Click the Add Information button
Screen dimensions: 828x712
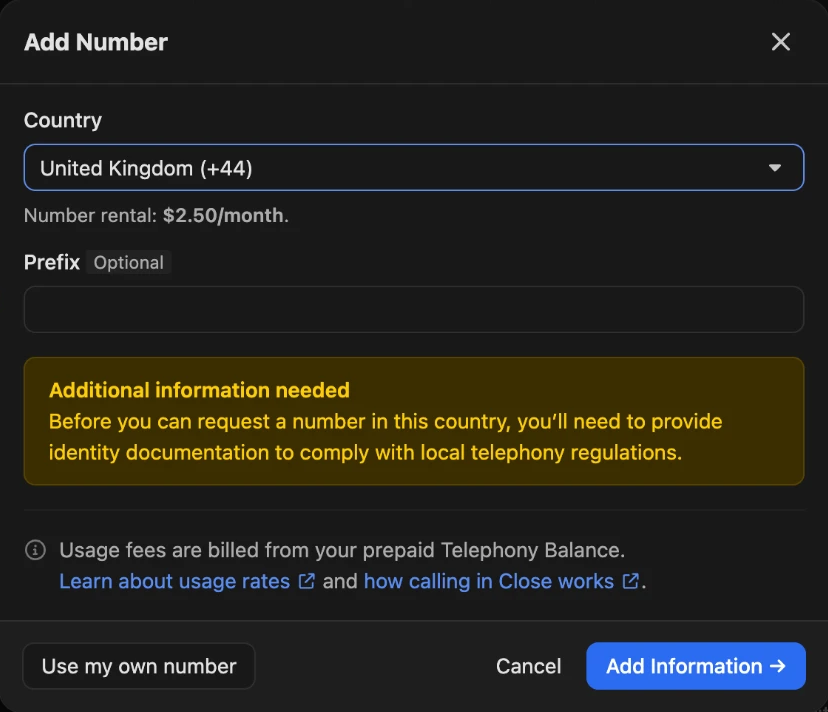695,666
